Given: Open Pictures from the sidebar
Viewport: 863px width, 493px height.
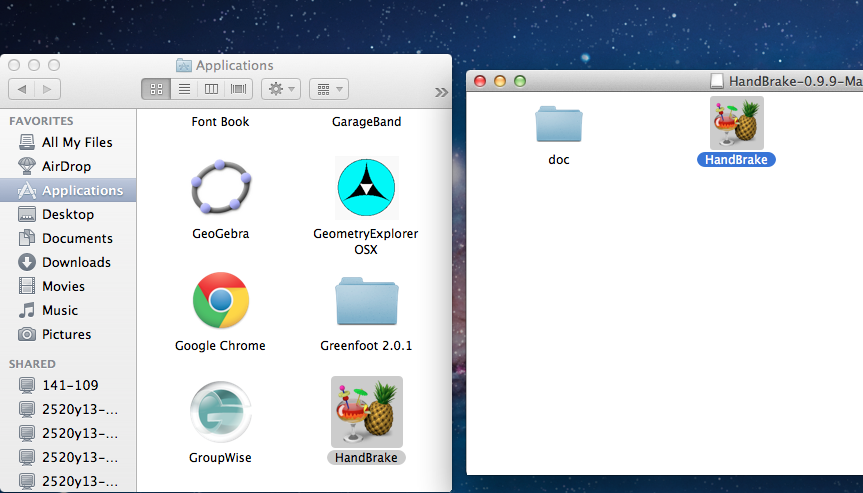Looking at the screenshot, I should (68, 335).
